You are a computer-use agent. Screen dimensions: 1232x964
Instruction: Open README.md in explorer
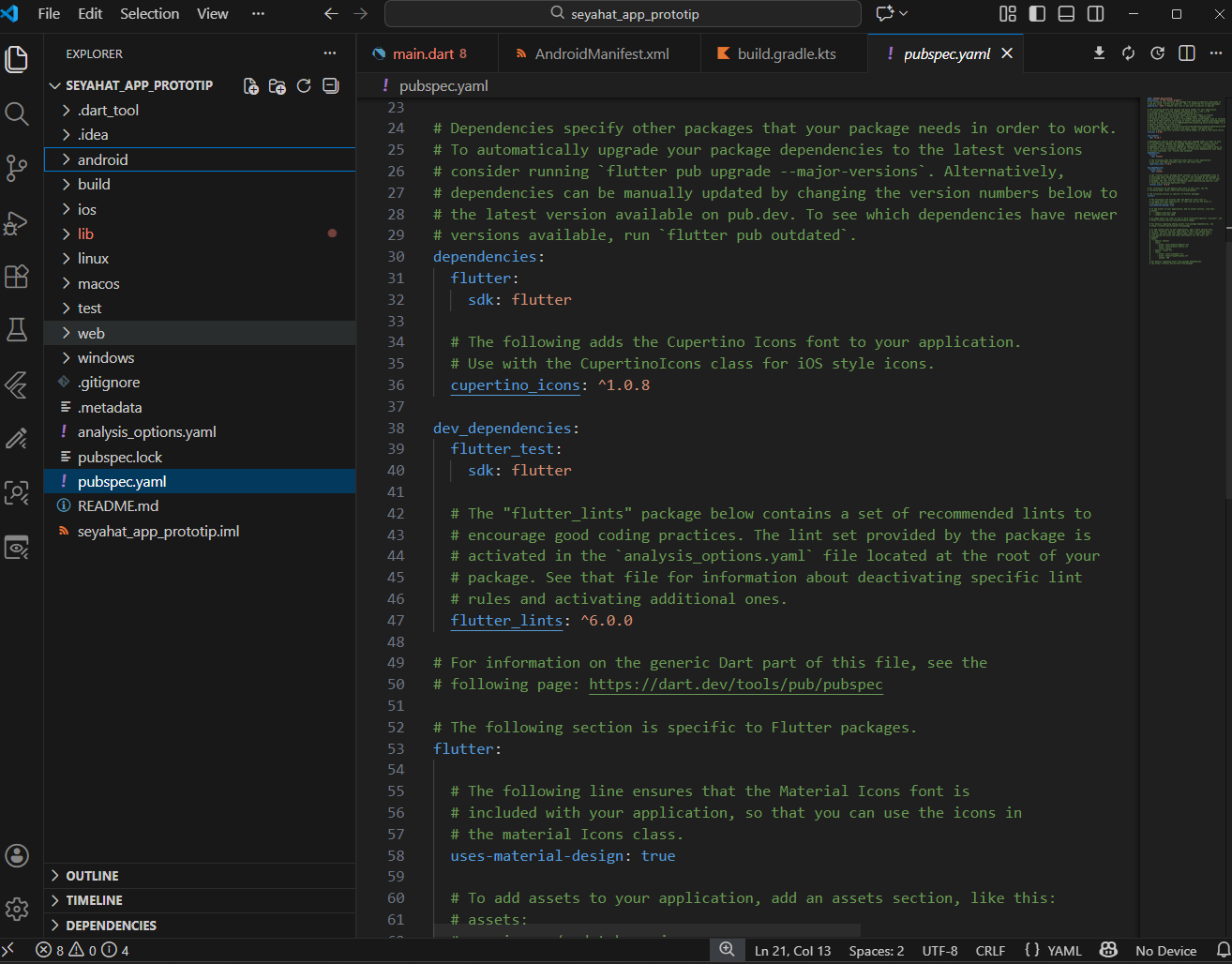tap(200, 505)
